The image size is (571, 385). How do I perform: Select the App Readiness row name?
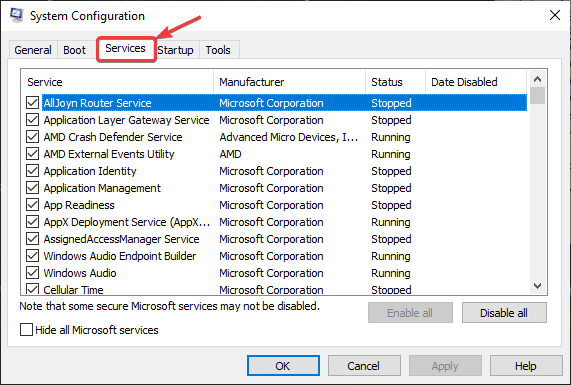79,205
